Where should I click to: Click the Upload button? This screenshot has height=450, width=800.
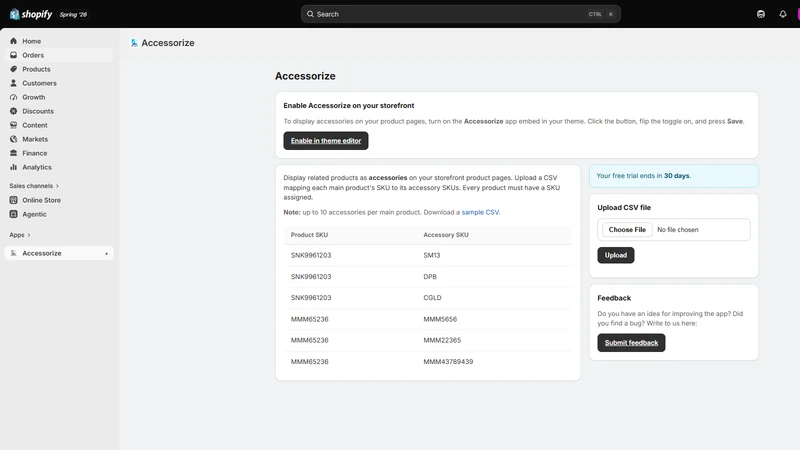tap(616, 255)
